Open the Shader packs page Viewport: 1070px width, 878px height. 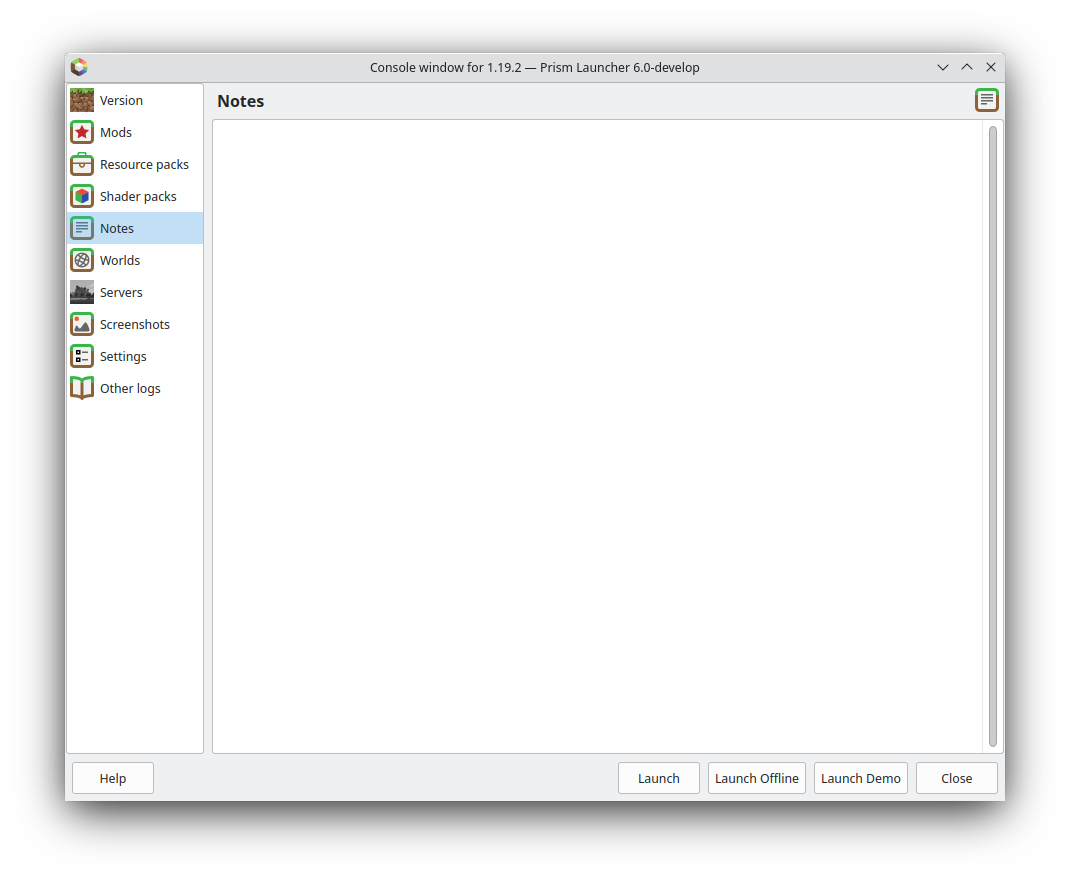coord(139,196)
